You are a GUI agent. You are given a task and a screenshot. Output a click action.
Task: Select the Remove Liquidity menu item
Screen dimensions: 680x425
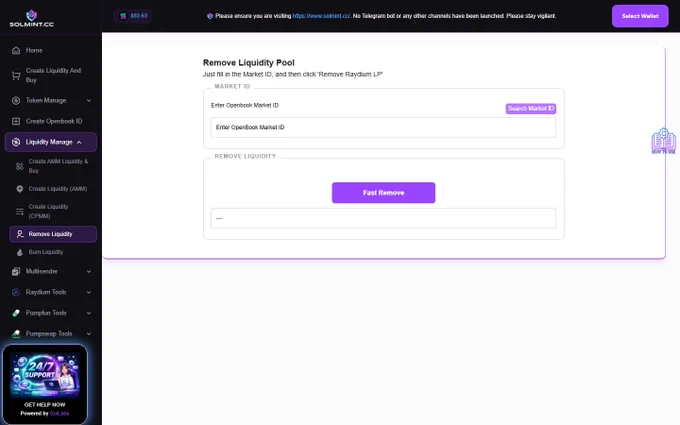click(x=52, y=234)
